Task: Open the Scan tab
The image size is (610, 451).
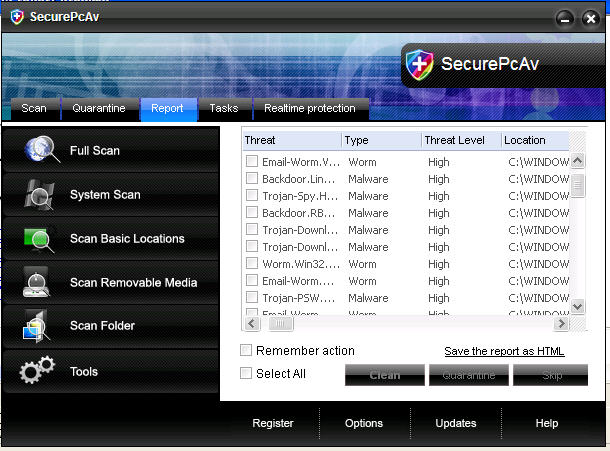Action: point(34,109)
